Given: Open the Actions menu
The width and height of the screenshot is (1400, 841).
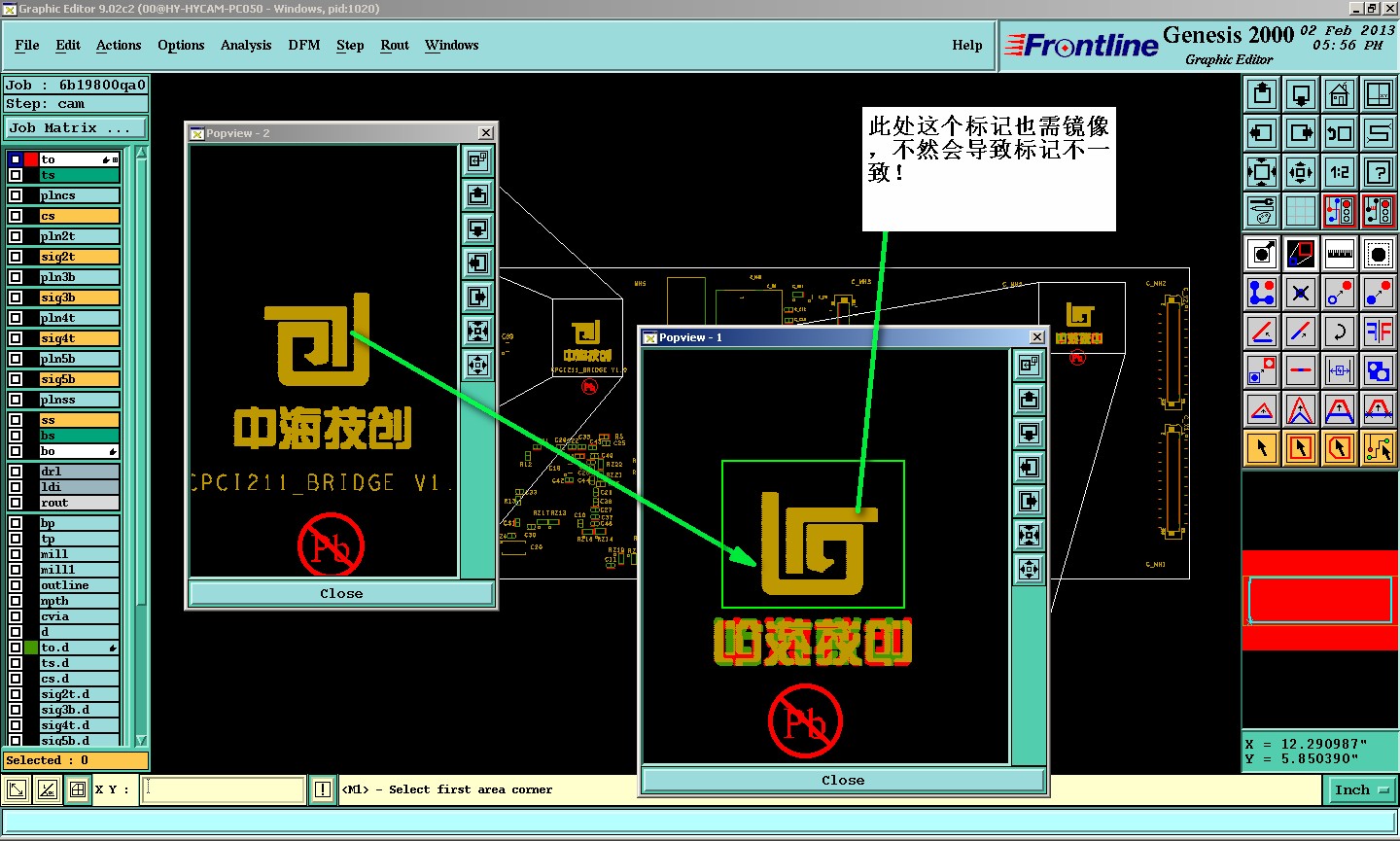Looking at the screenshot, I should pyautogui.click(x=119, y=45).
